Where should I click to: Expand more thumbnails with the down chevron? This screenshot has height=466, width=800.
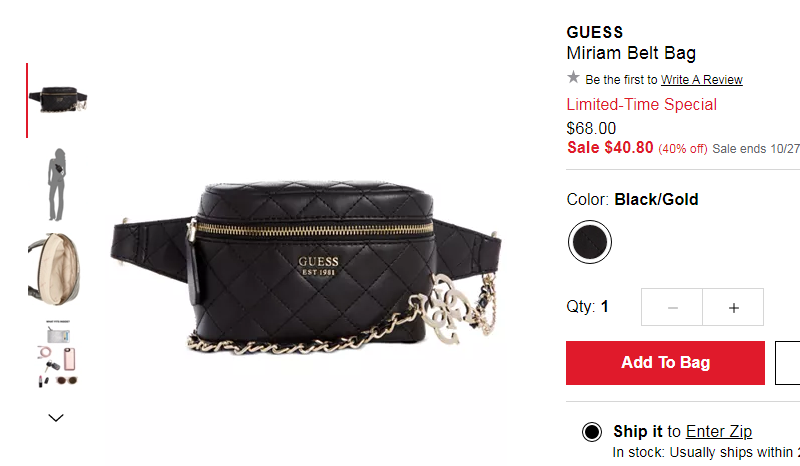click(56, 418)
